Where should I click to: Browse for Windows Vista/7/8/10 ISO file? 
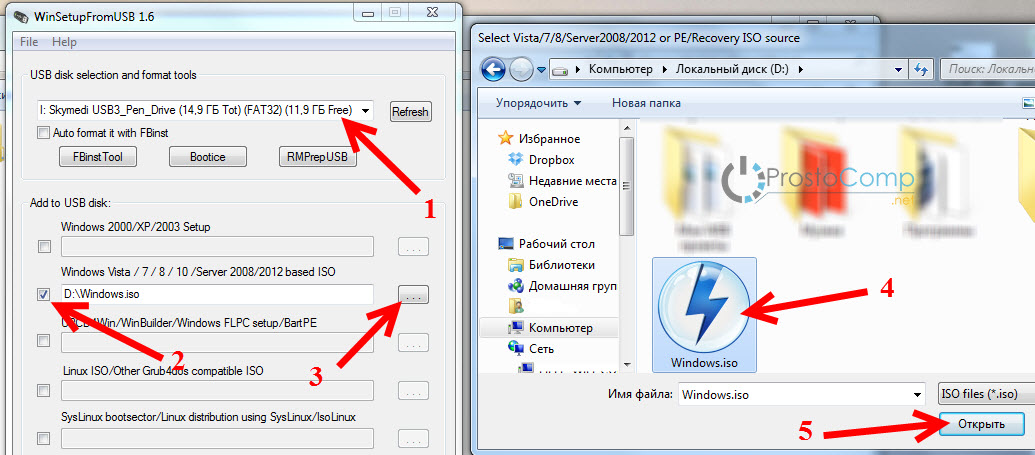413,295
